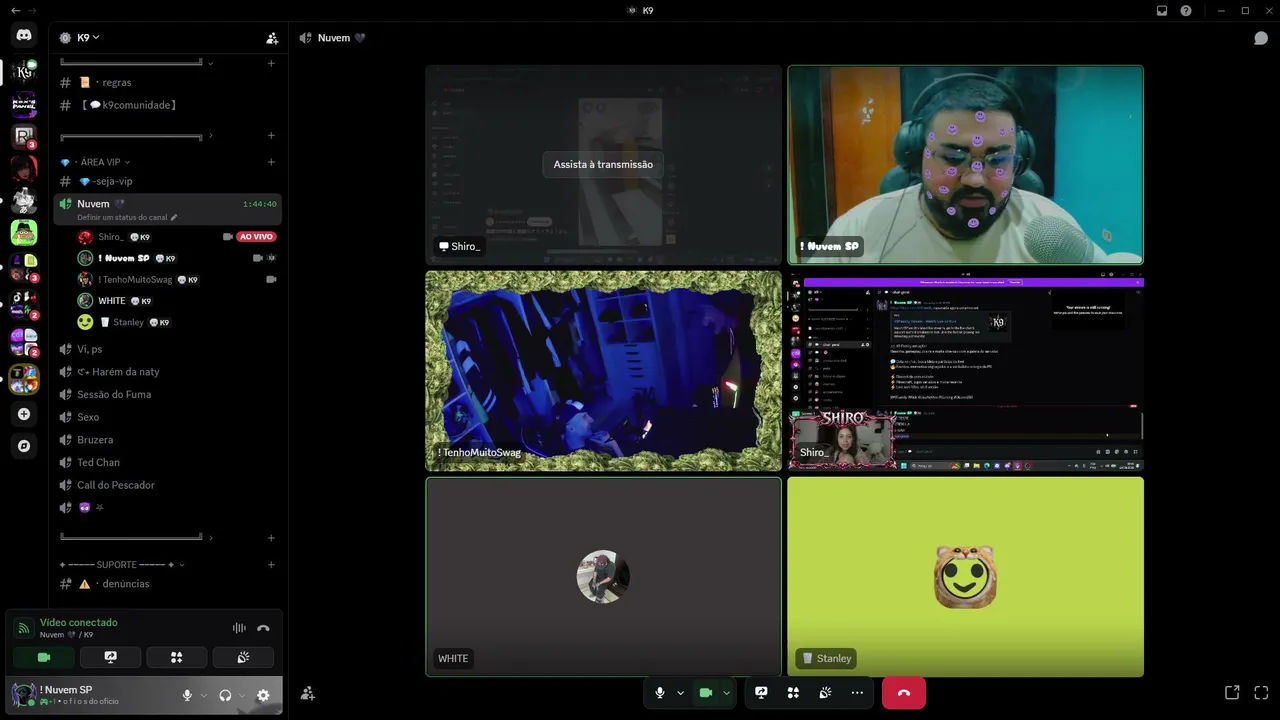The image size is (1280, 720).
Task: Pop out the call window
Action: pyautogui.click(x=1232, y=692)
